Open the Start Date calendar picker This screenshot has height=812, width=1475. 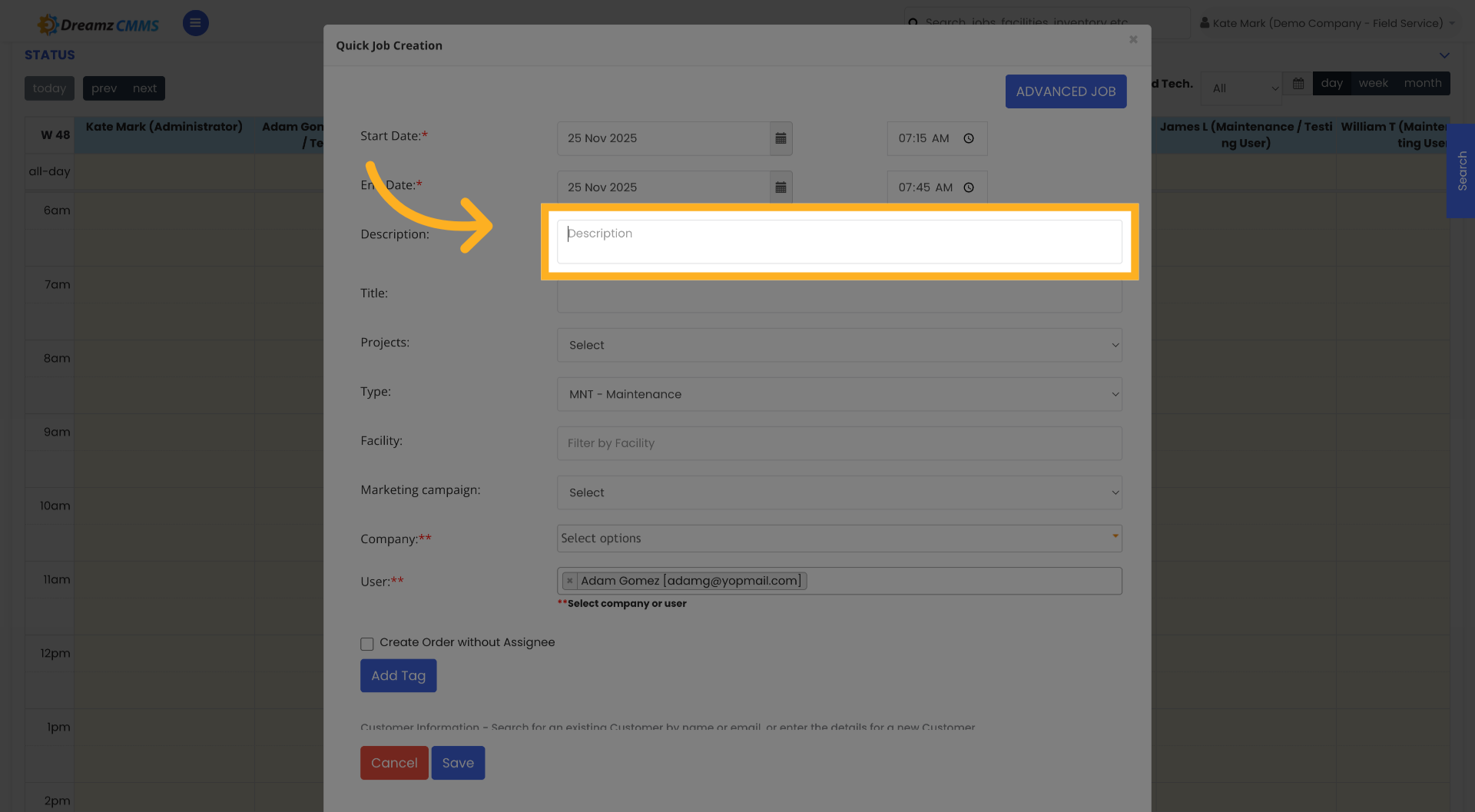pos(781,138)
